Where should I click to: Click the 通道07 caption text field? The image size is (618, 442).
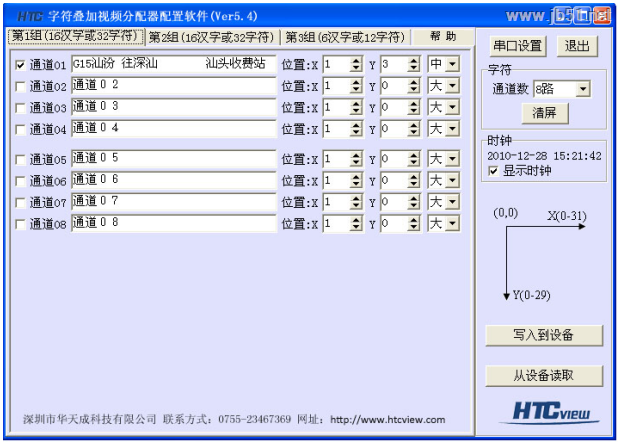click(x=174, y=202)
